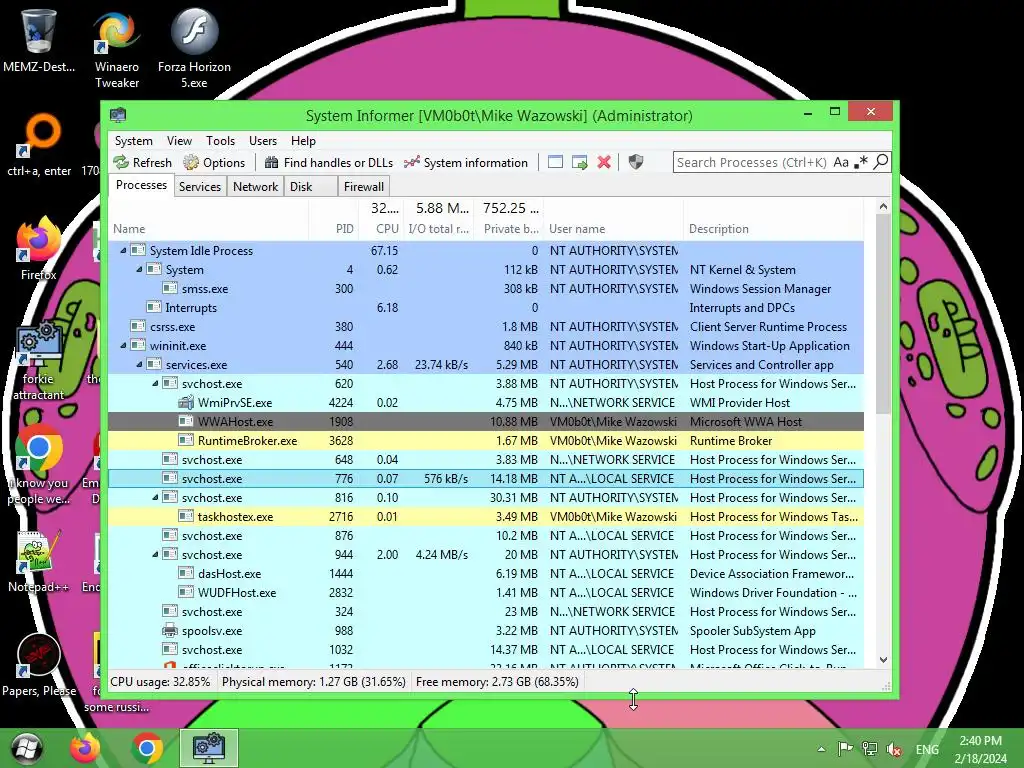The image size is (1024, 768).
Task: Click the red X terminate icon
Action: click(x=604, y=163)
